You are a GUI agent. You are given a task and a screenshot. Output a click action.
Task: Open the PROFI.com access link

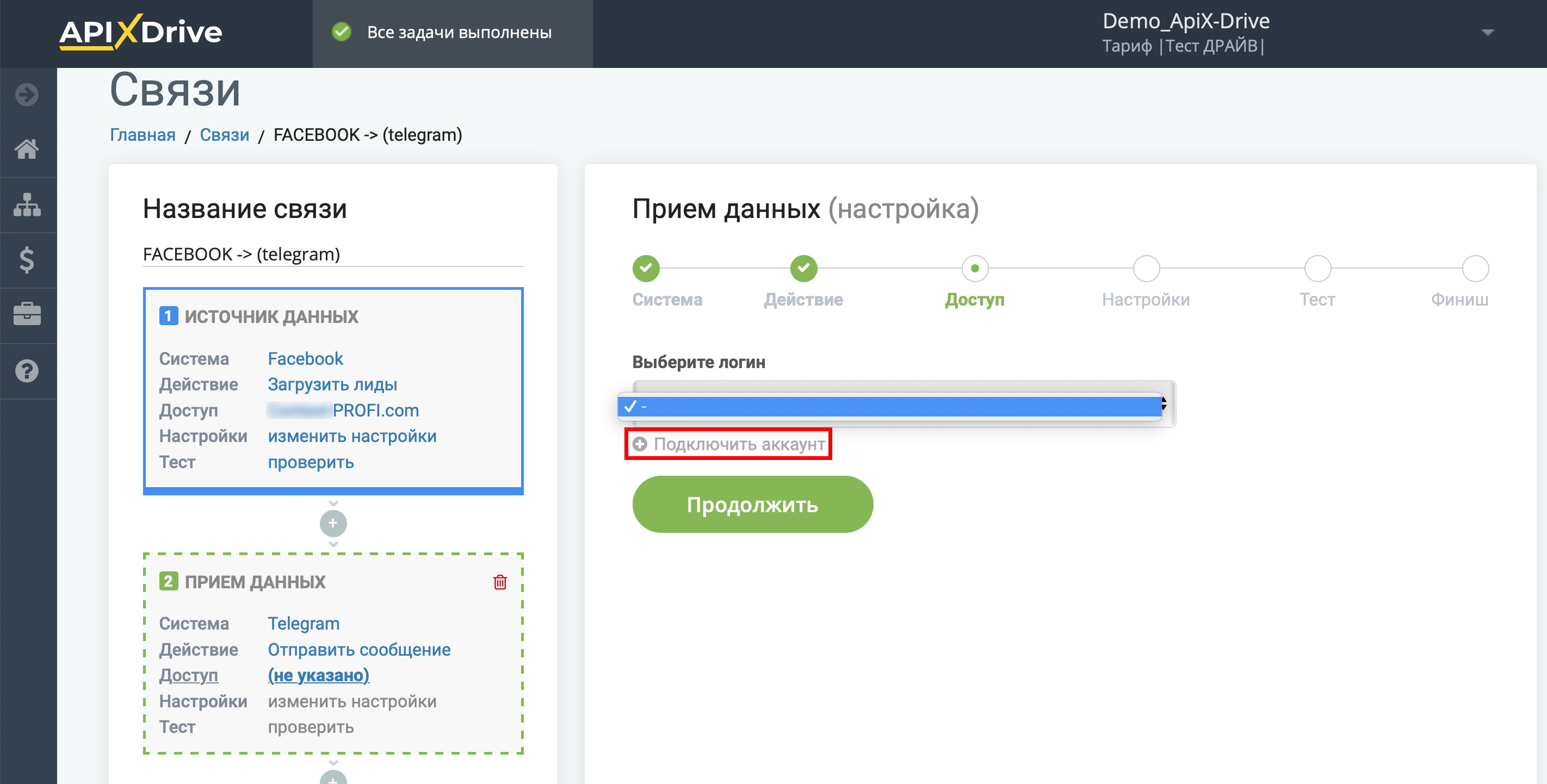pyautogui.click(x=344, y=410)
